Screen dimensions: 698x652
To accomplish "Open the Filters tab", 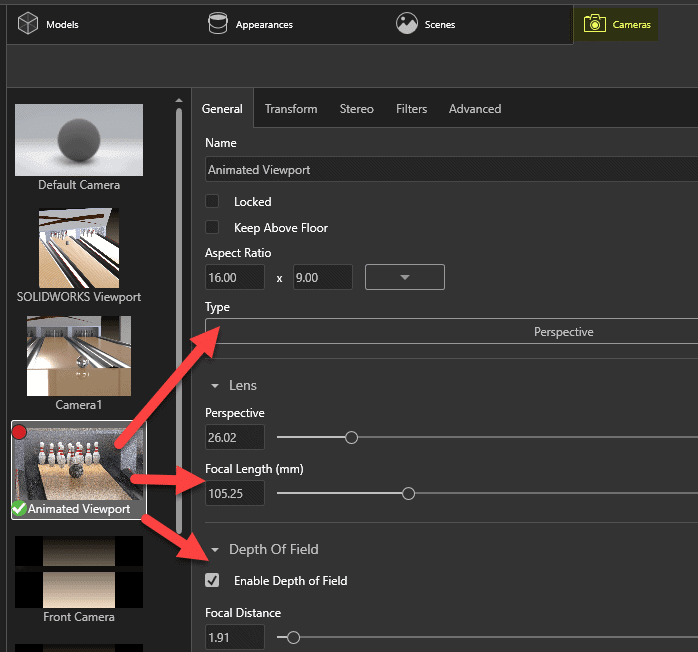I will tap(411, 109).
